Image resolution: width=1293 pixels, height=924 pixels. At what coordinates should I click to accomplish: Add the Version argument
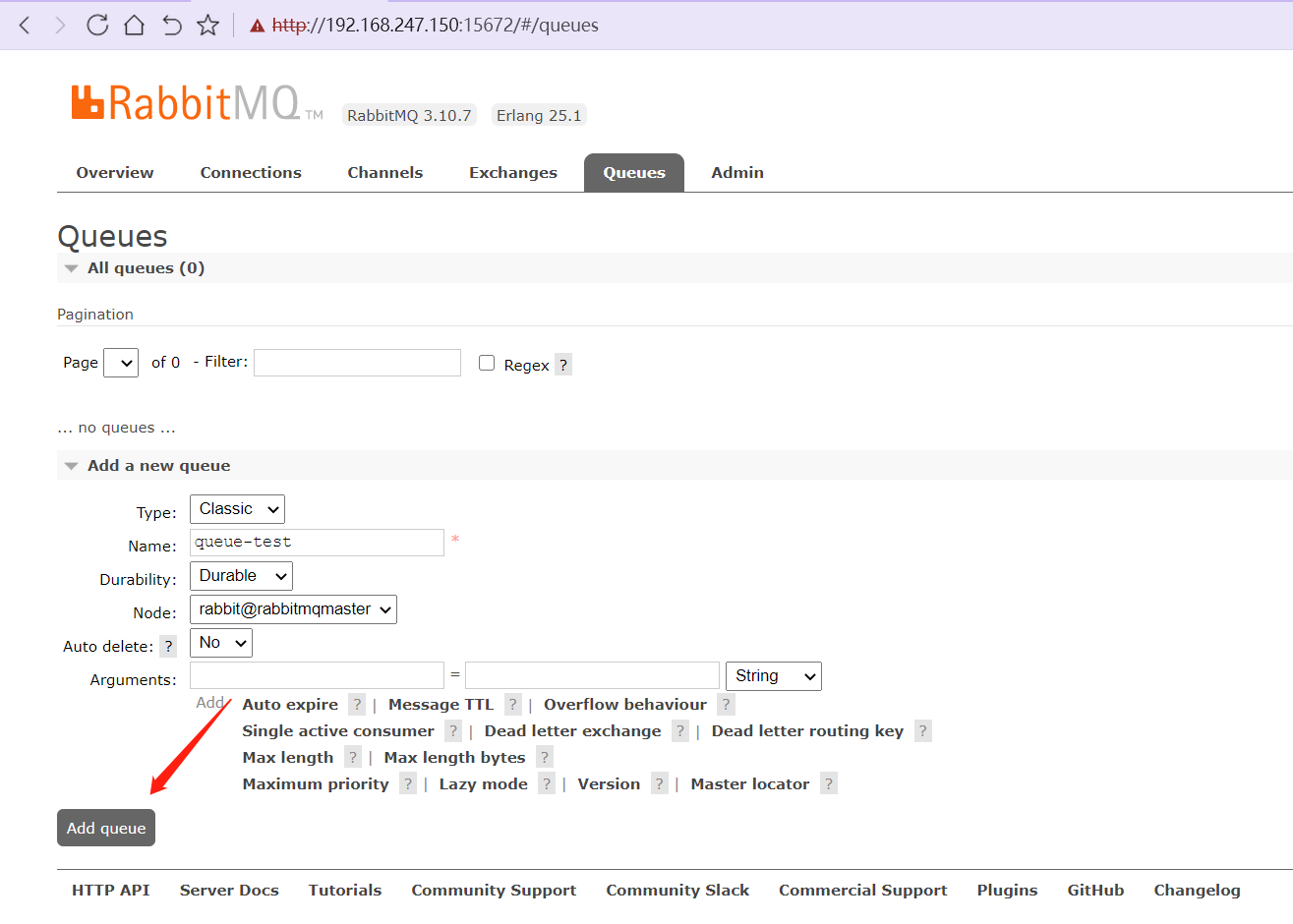pyautogui.click(x=609, y=784)
